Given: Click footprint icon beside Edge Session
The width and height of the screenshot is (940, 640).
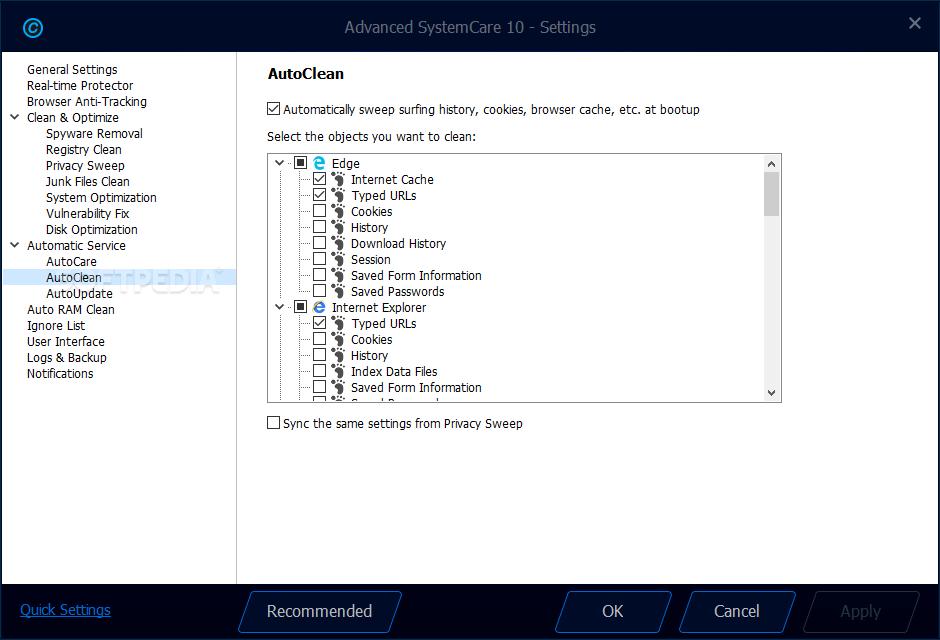Looking at the screenshot, I should click(x=338, y=259).
